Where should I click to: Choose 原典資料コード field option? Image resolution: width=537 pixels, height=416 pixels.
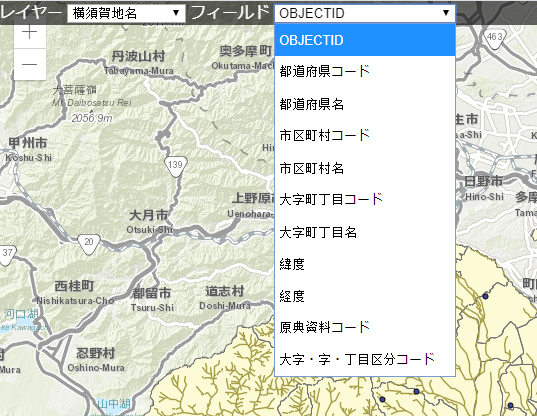pyautogui.click(x=365, y=327)
